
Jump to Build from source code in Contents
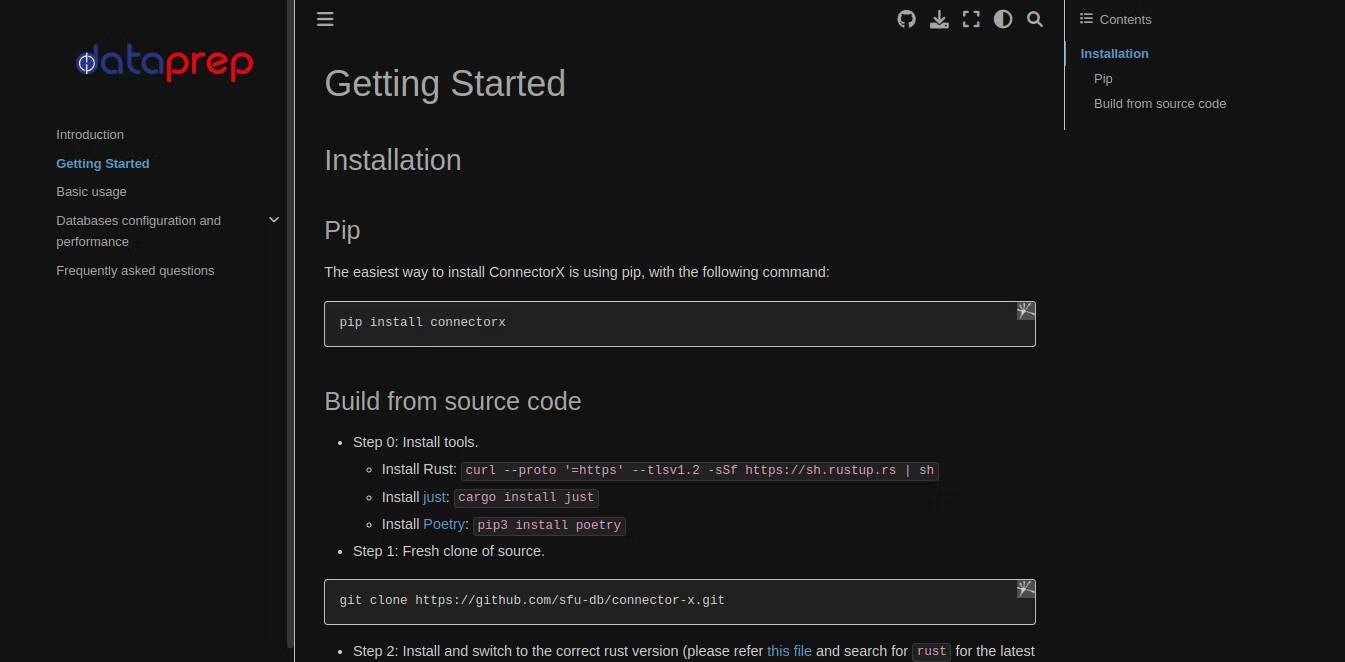(1159, 103)
